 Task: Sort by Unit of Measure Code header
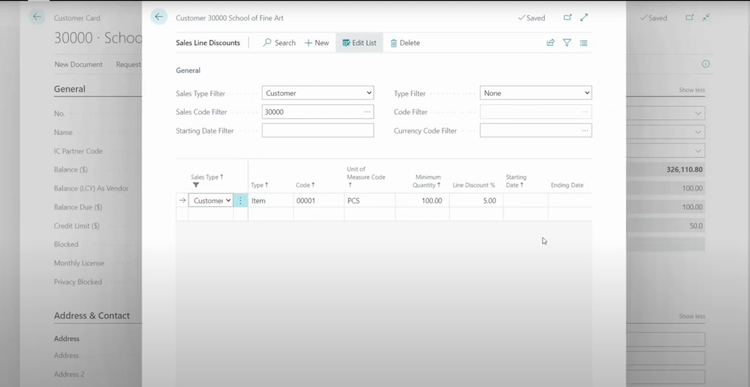coord(366,177)
